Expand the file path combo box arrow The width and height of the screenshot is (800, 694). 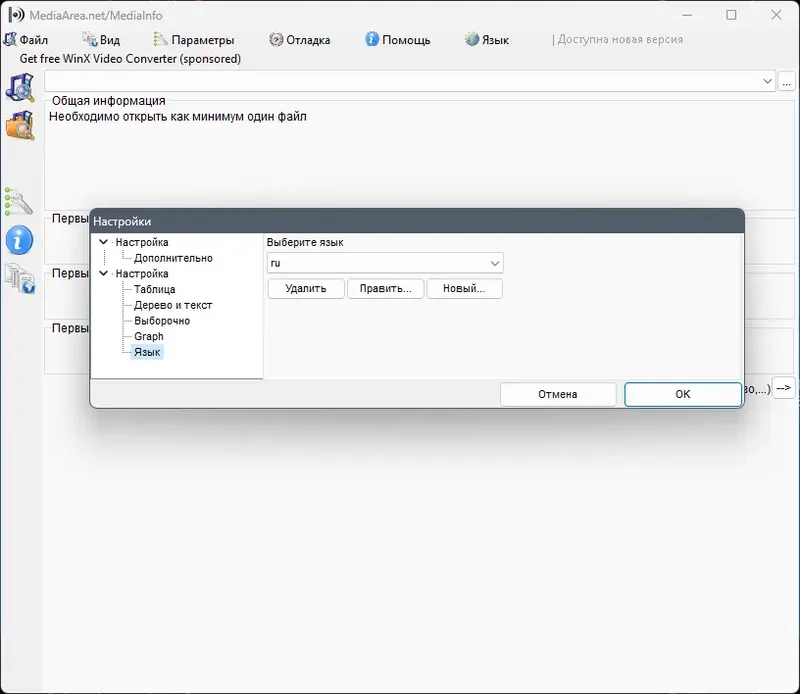pos(767,81)
